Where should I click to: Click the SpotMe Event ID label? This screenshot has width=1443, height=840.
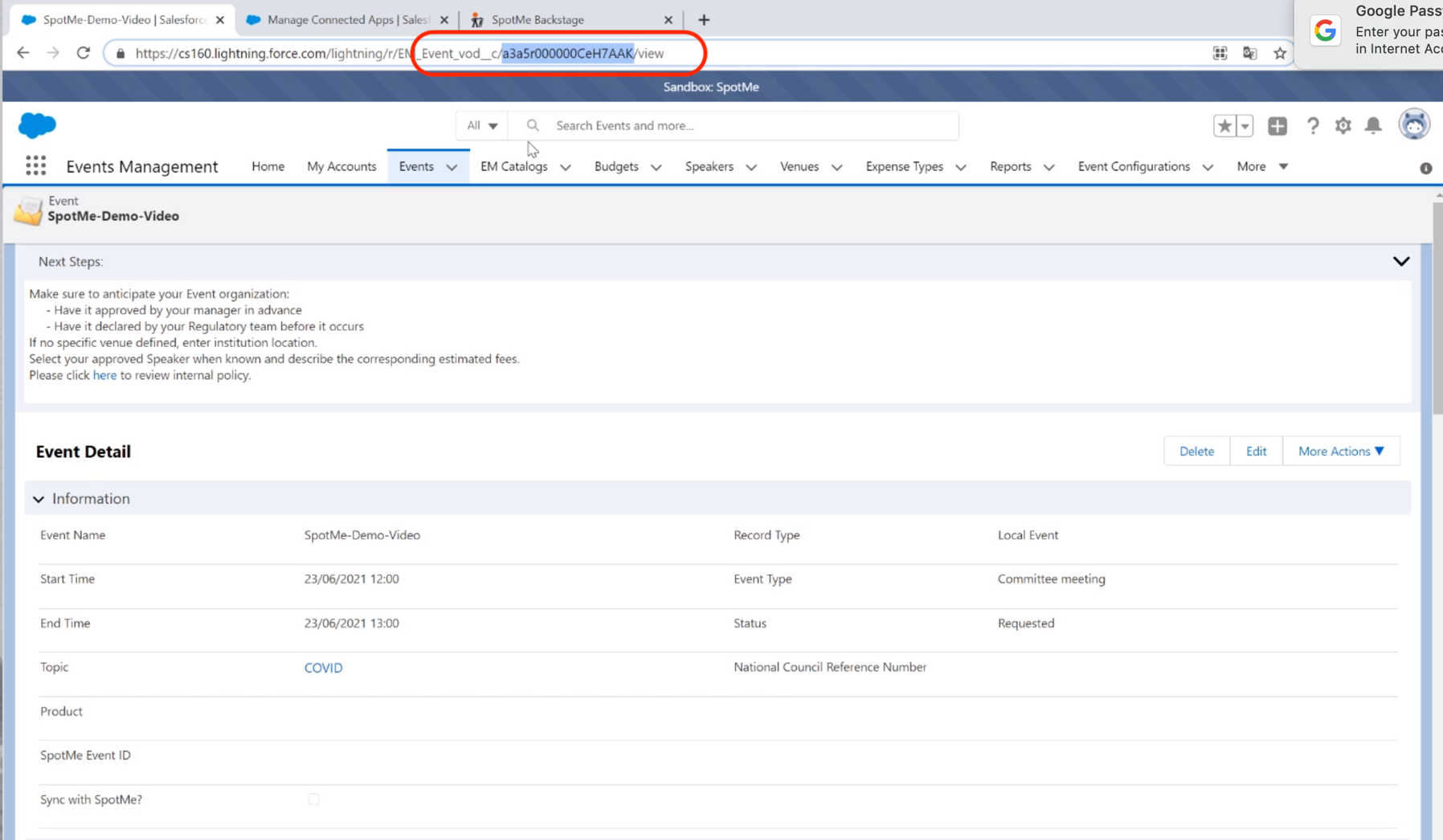(85, 755)
